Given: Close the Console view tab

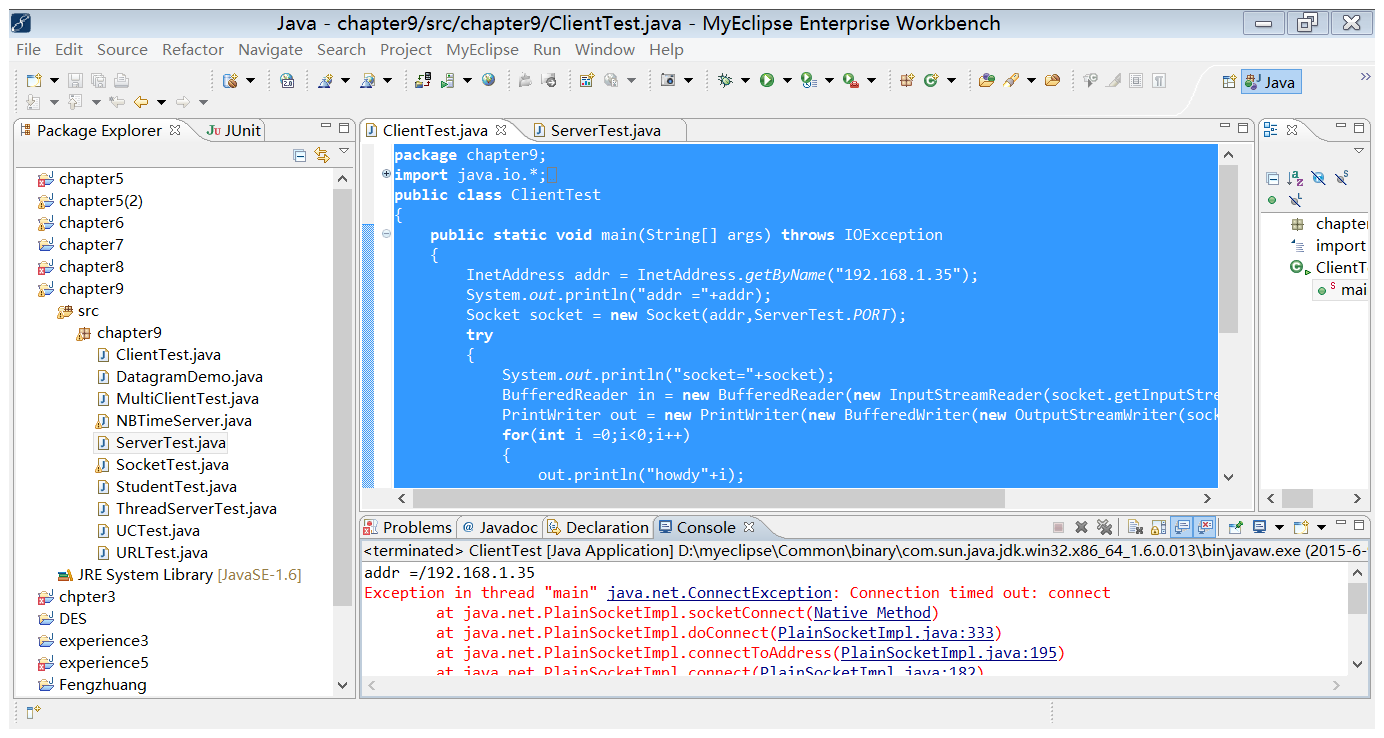Looking at the screenshot, I should (x=748, y=527).
